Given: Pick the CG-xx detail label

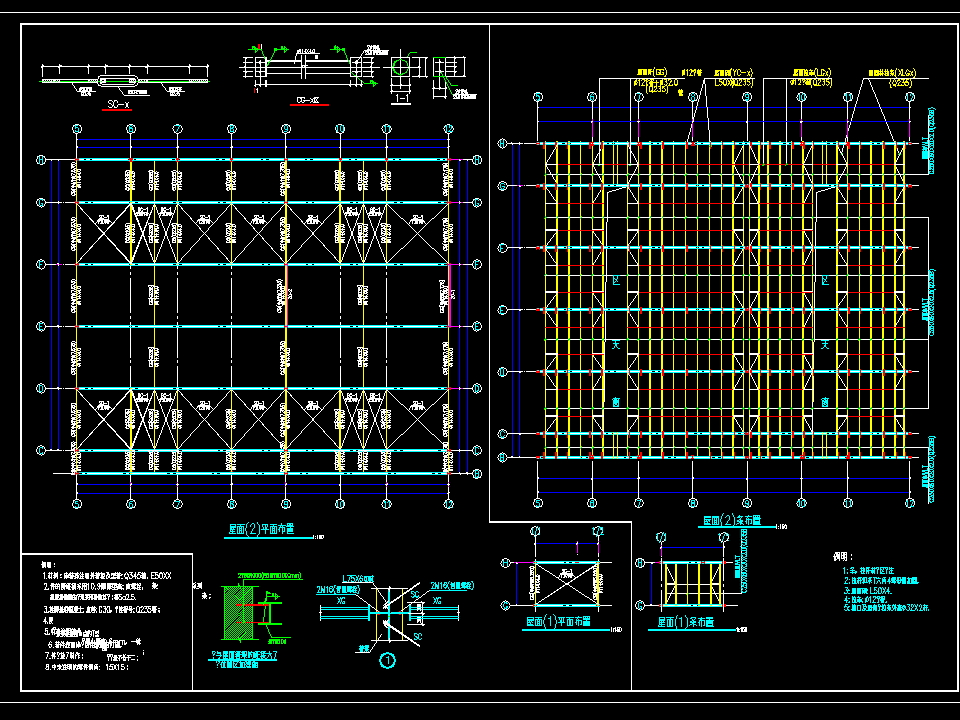Looking at the screenshot, I should [x=308, y=100].
